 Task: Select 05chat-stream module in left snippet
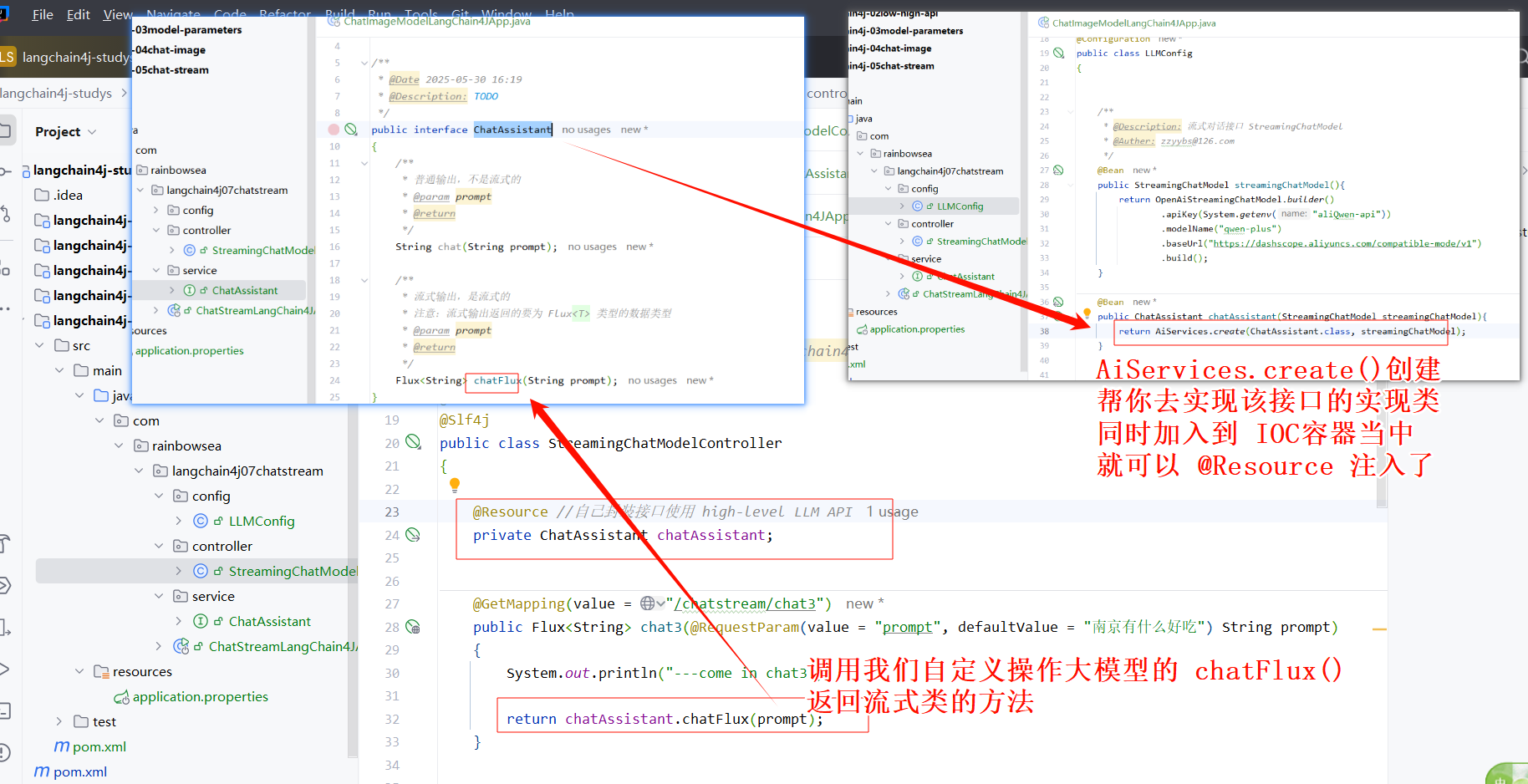[x=171, y=70]
